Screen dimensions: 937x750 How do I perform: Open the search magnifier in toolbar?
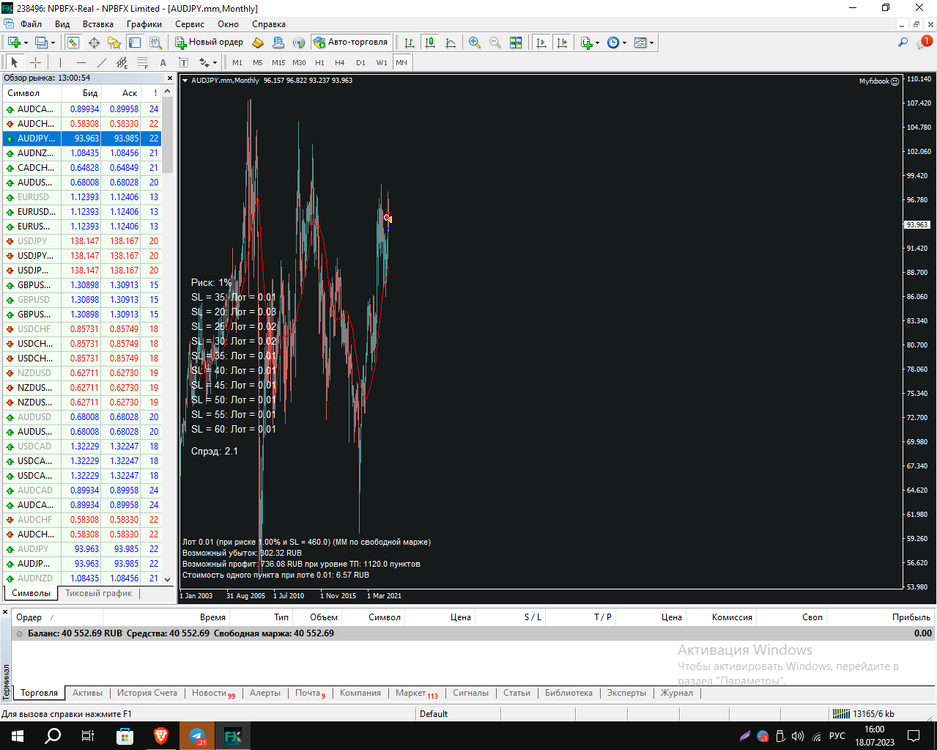pyautogui.click(x=903, y=42)
